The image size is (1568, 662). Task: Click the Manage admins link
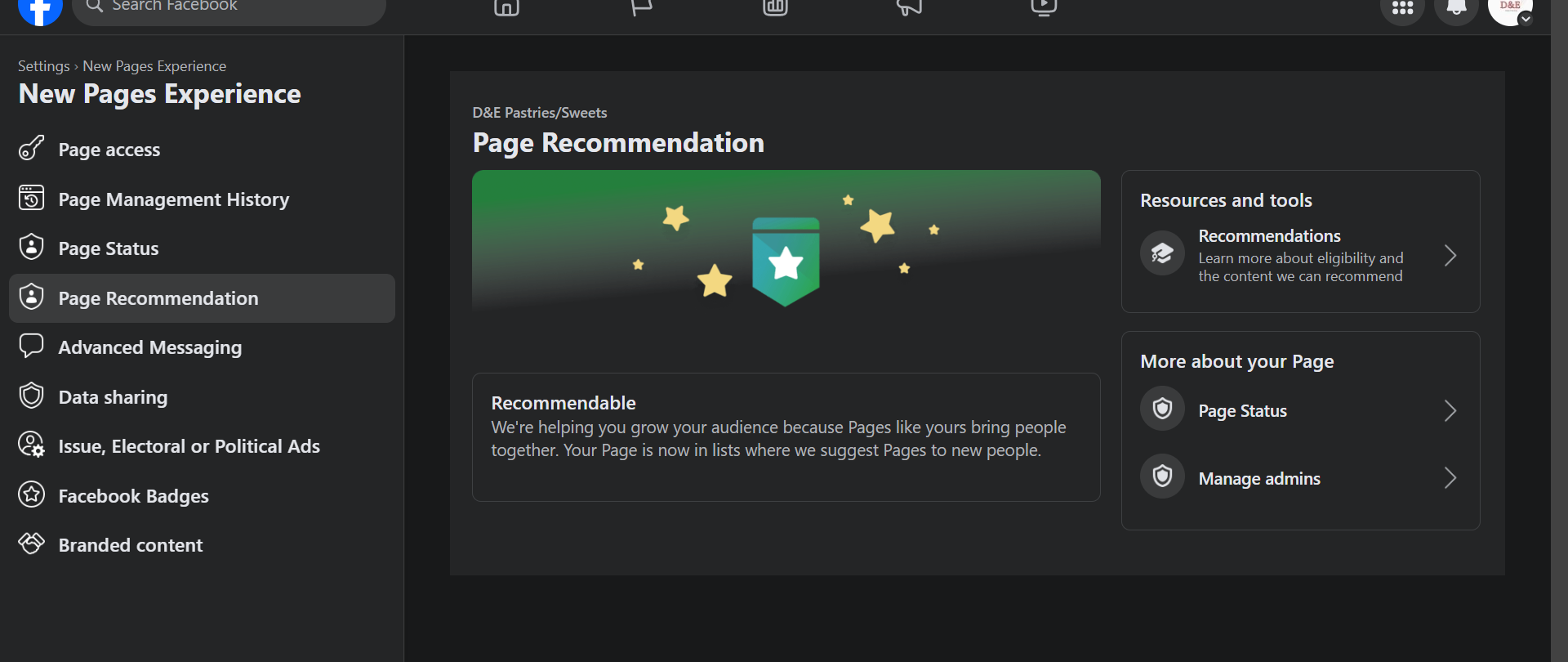(1258, 479)
